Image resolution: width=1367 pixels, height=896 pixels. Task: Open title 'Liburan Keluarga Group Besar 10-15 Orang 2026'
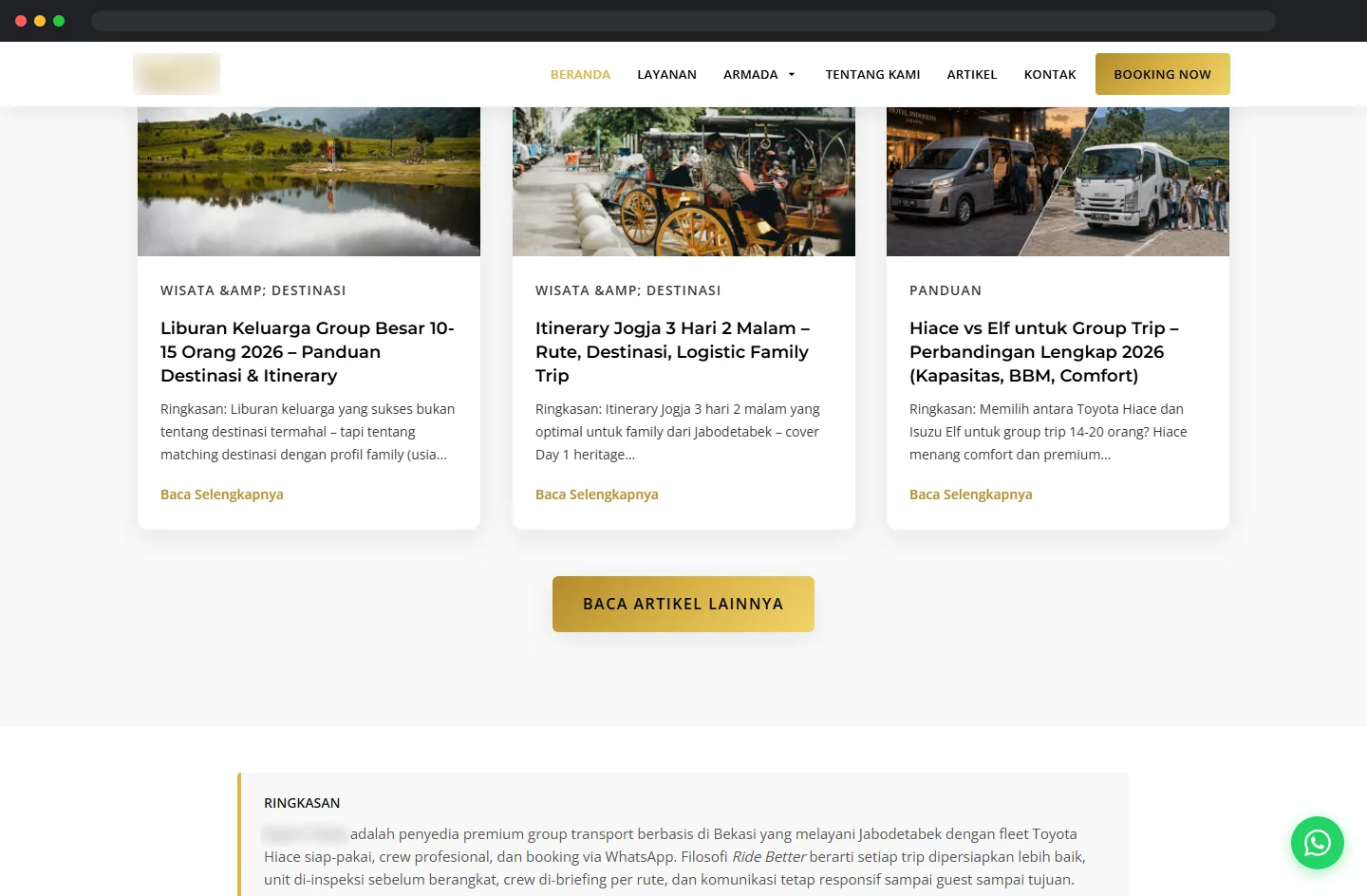(x=308, y=352)
